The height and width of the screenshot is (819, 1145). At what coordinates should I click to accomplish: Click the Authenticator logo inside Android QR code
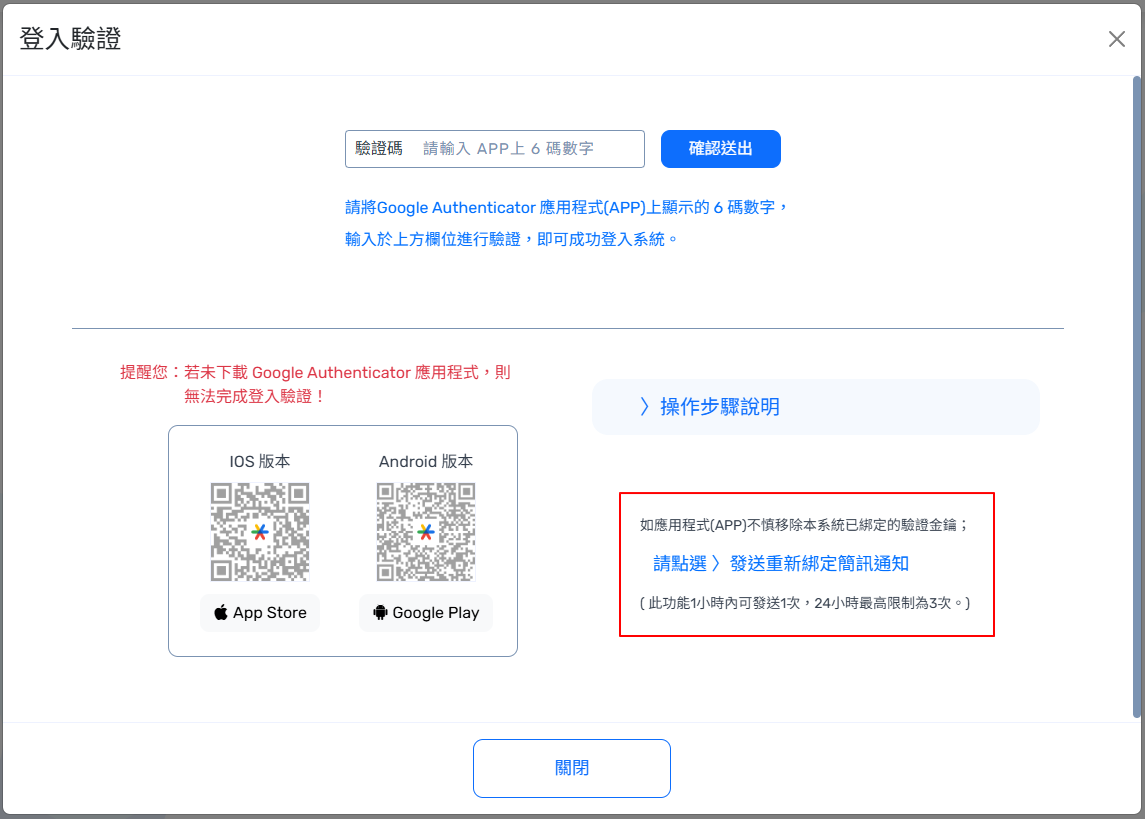(426, 532)
